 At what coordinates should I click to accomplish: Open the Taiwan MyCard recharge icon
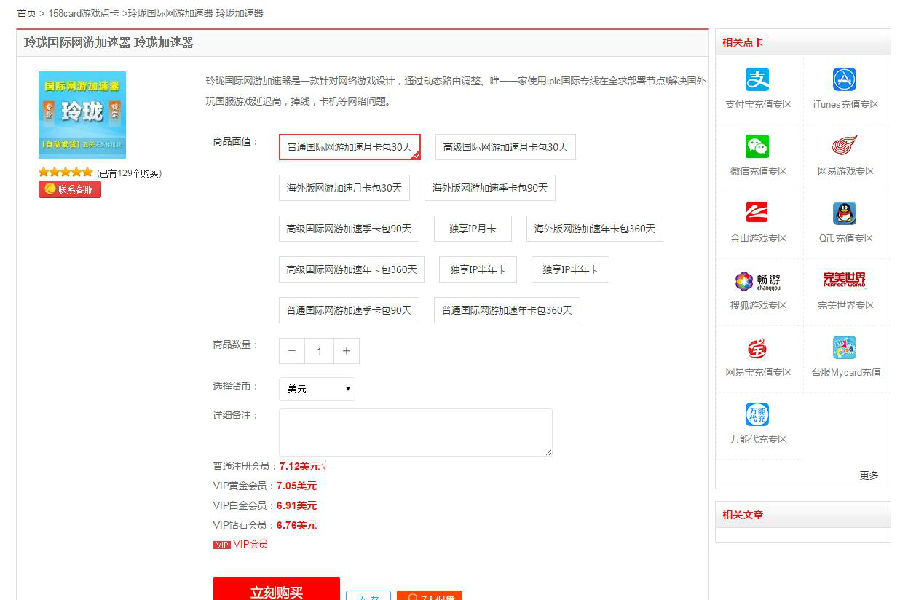844,347
